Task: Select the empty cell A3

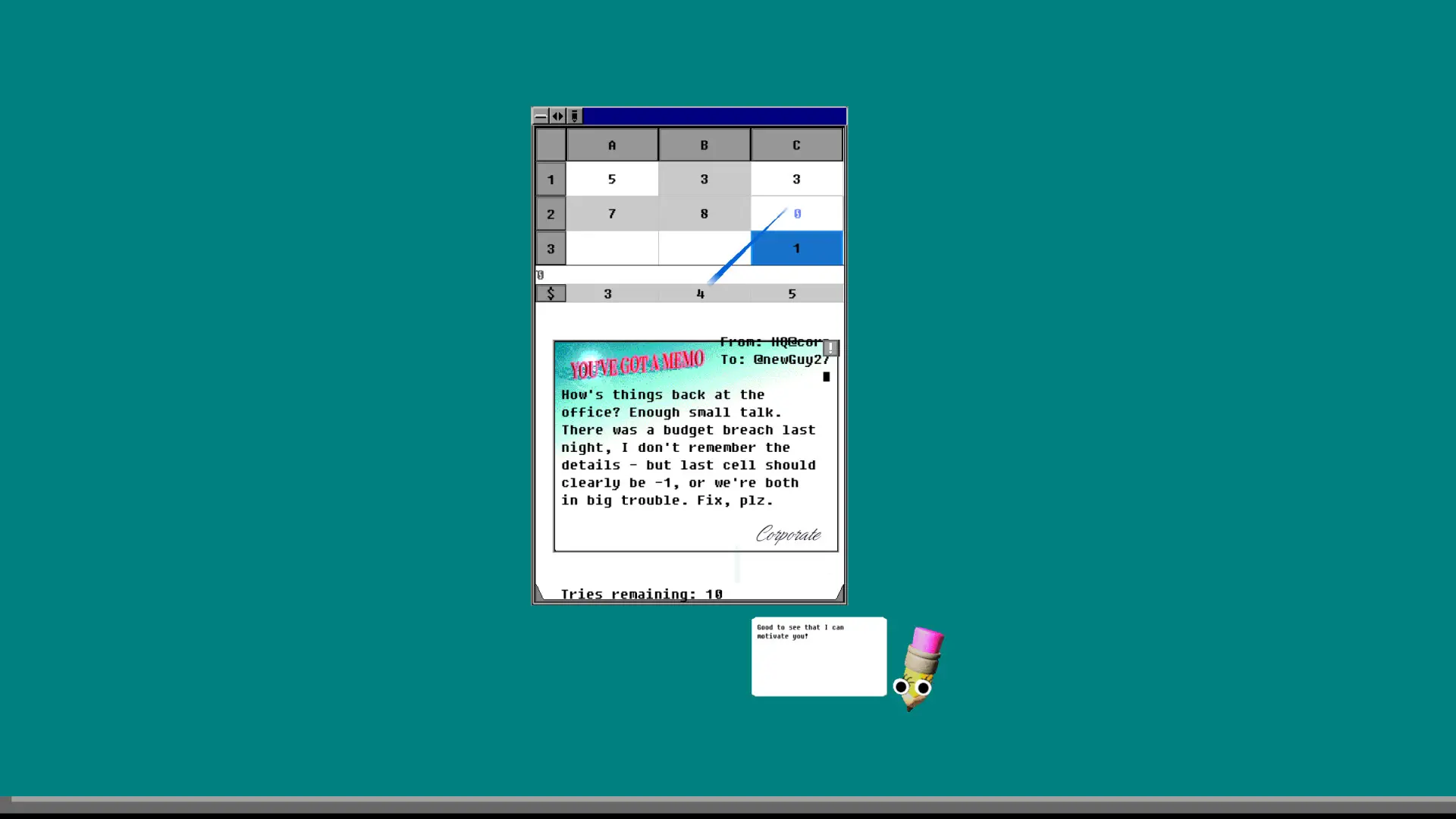Action: pyautogui.click(x=612, y=248)
